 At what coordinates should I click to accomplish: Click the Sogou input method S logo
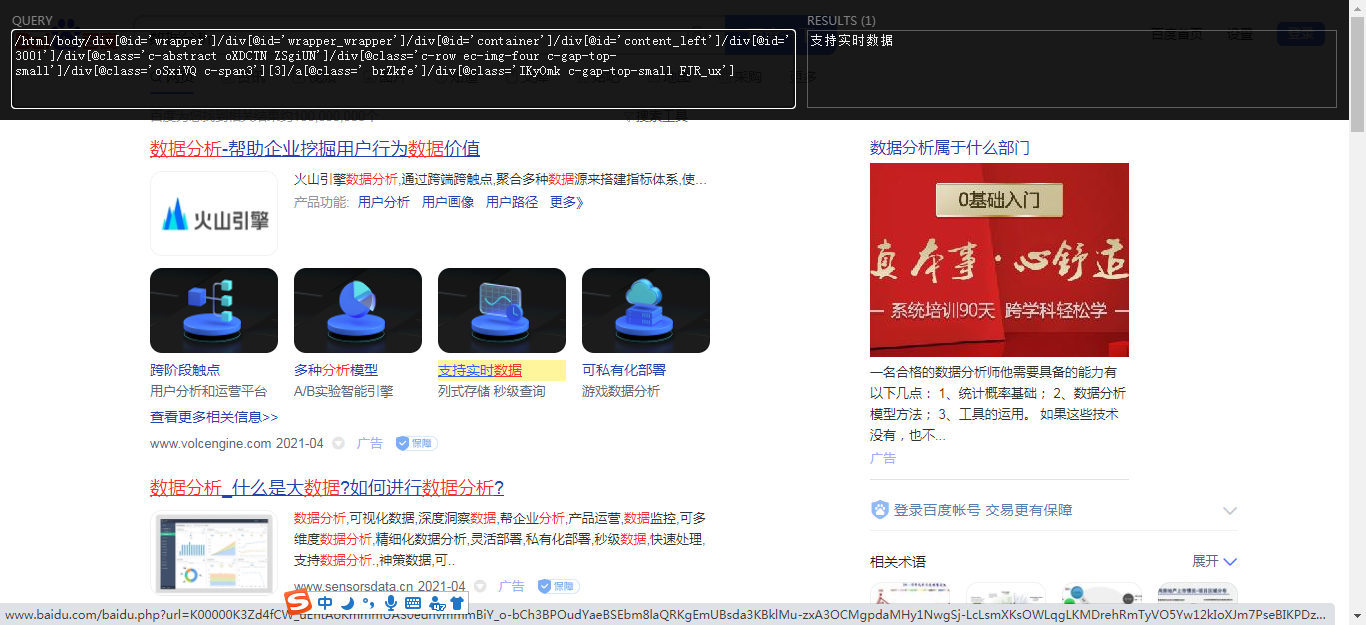(300, 603)
